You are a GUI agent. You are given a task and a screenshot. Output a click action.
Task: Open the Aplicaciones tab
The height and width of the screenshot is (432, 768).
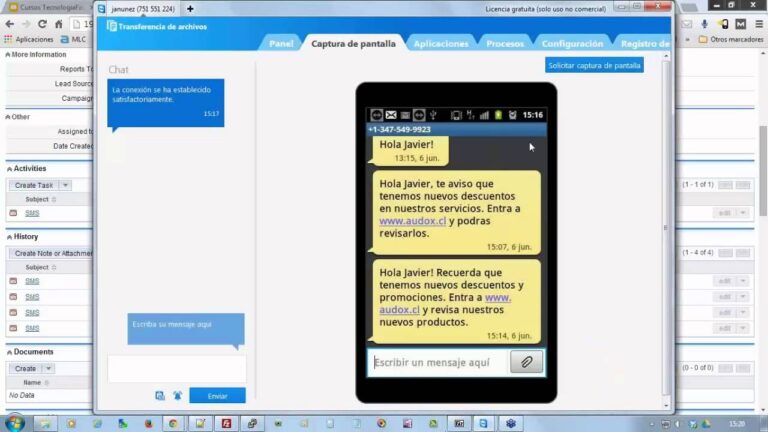point(441,44)
